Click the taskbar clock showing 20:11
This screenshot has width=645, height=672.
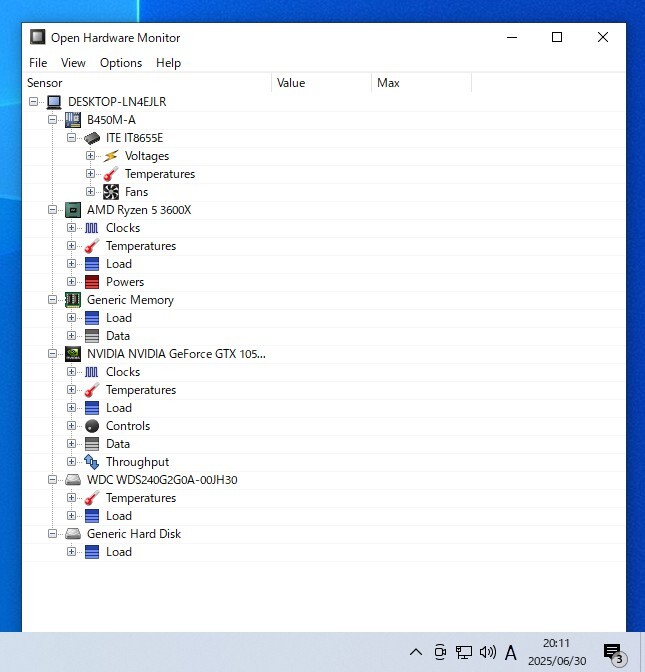(x=557, y=652)
